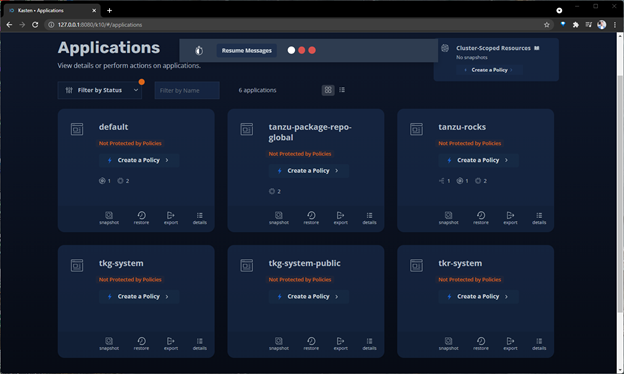Create a Policy for tanzu-package-repo-global

pyautogui.click(x=308, y=171)
